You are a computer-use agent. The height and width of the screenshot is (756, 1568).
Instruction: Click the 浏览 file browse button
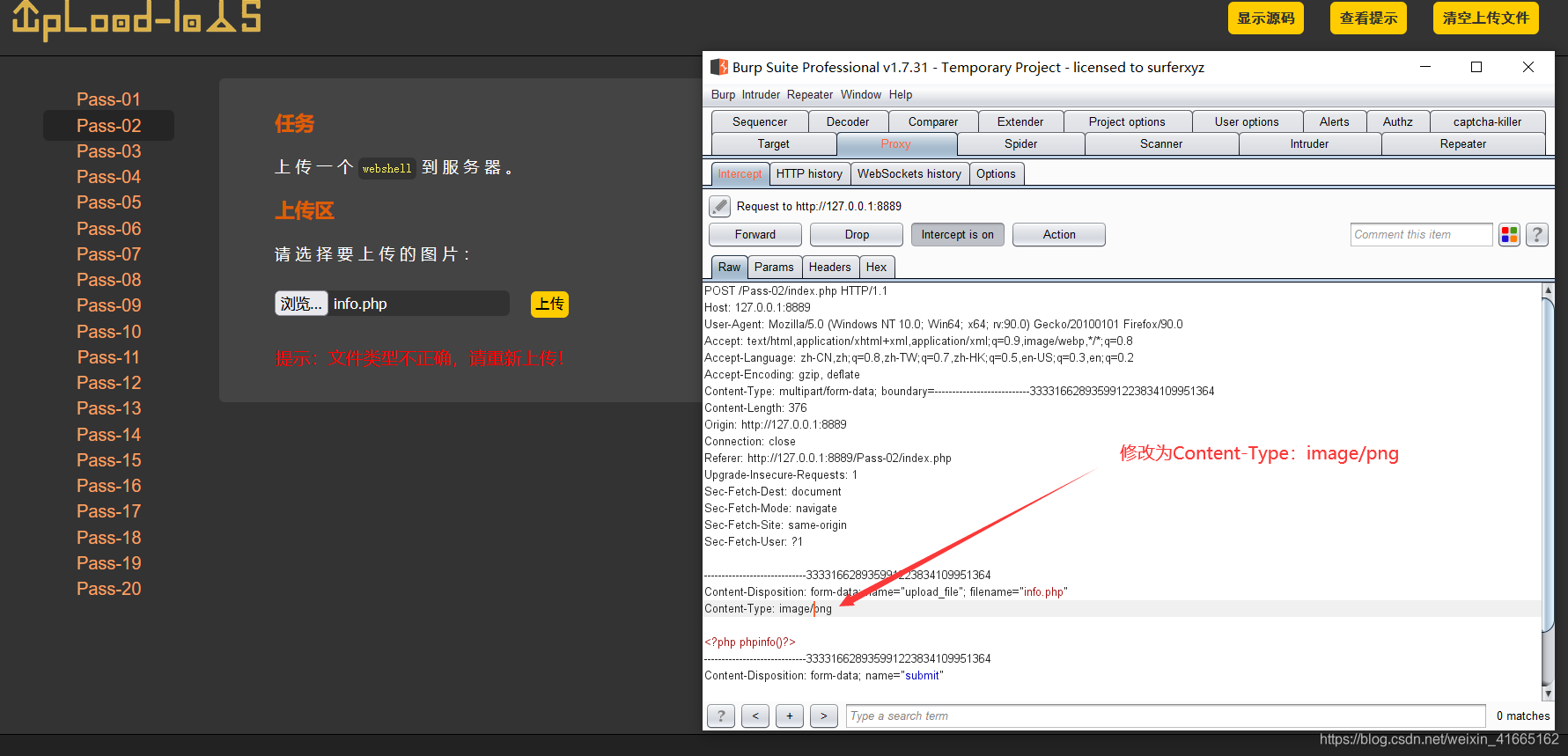click(x=301, y=304)
